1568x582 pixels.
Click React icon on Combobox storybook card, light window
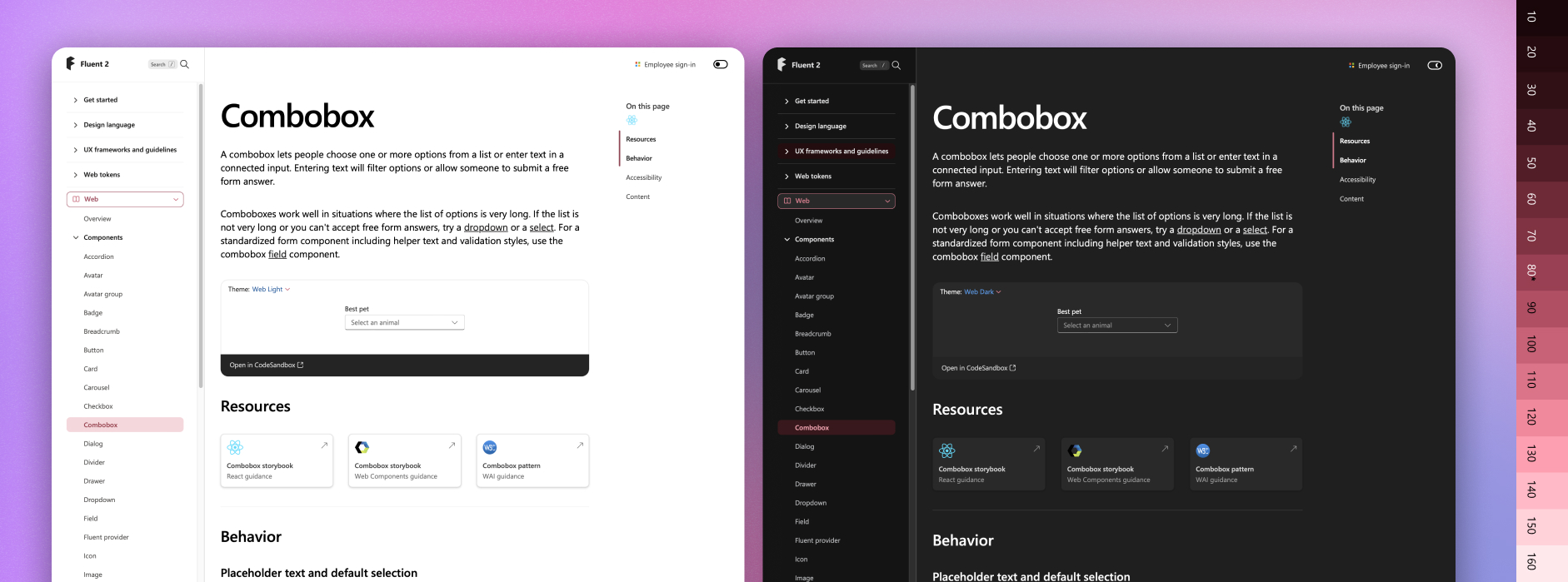click(235, 447)
